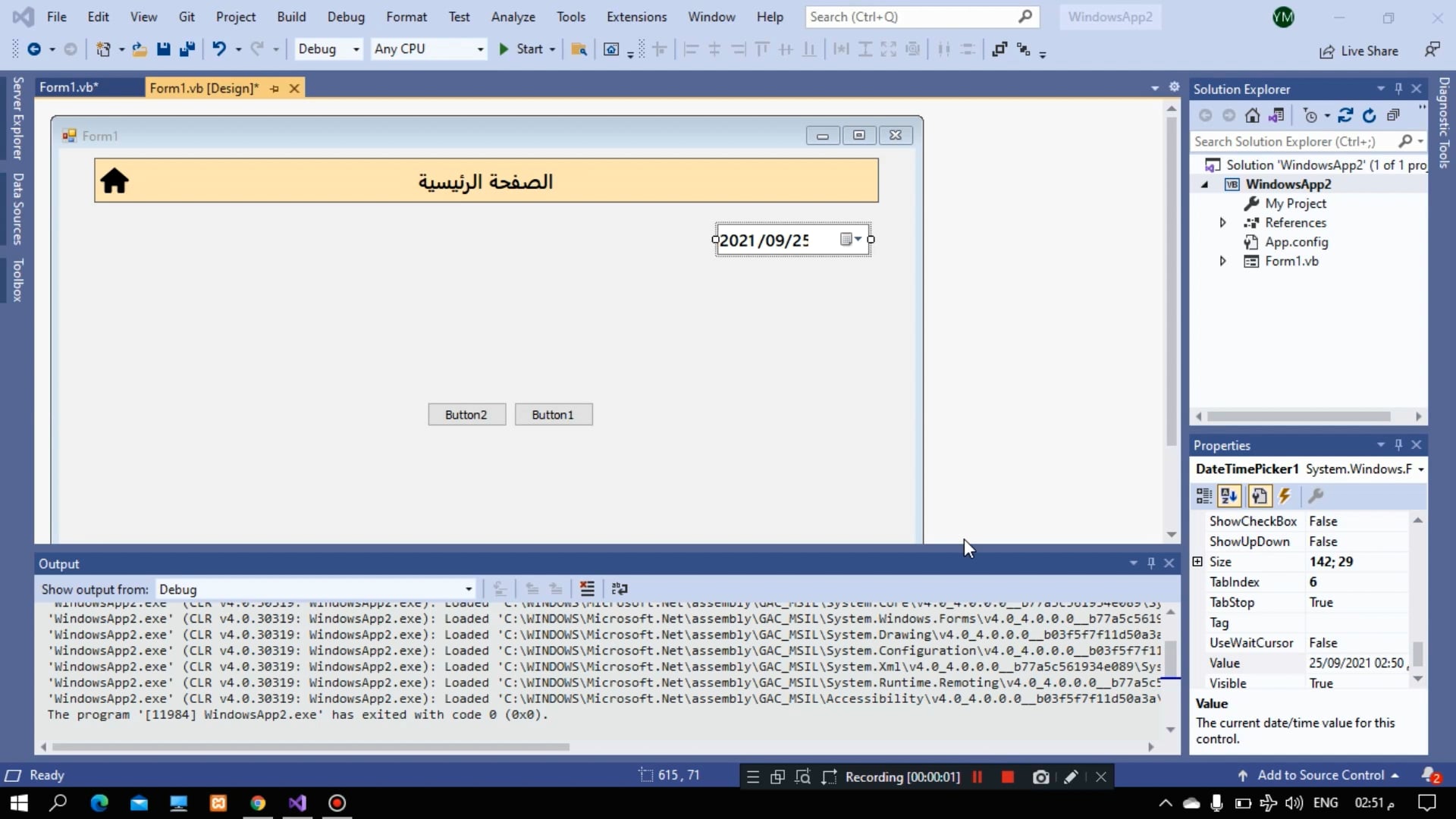Click the Toggle Word Wrap output icon

620,588
